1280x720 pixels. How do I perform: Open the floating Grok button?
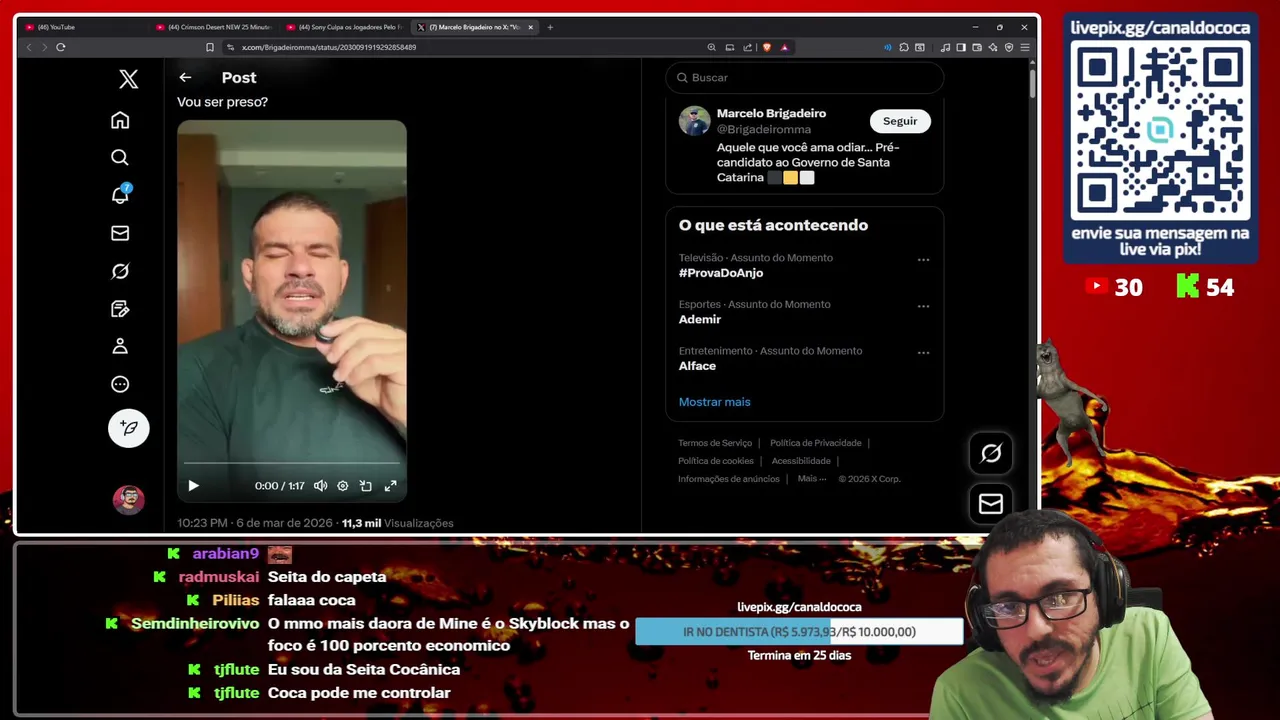point(991,453)
